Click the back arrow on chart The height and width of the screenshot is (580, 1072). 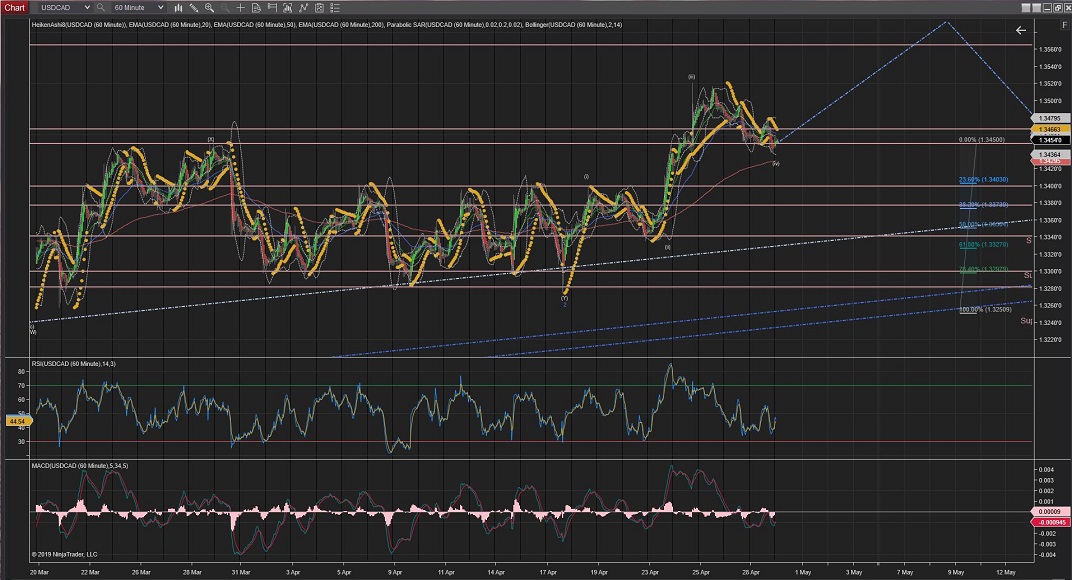pos(1021,31)
